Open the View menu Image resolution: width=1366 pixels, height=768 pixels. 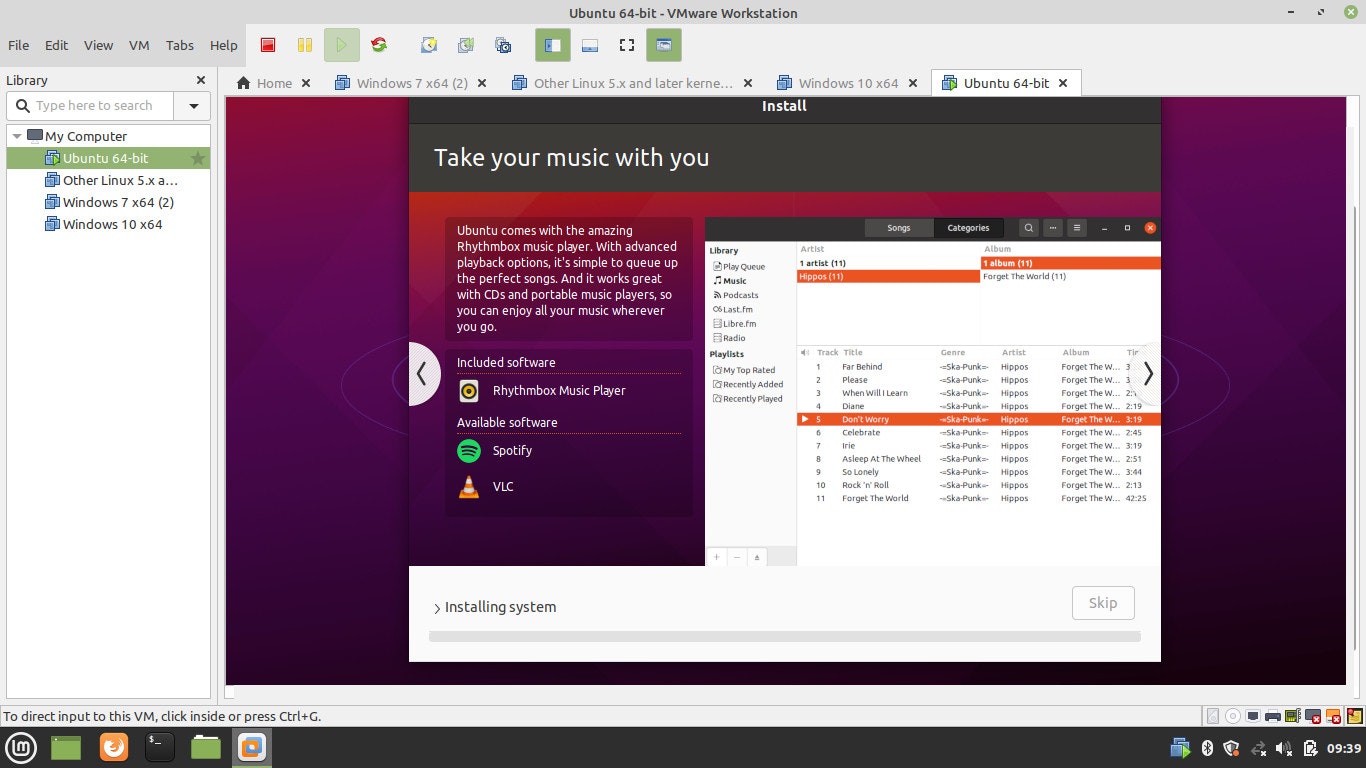(x=98, y=45)
